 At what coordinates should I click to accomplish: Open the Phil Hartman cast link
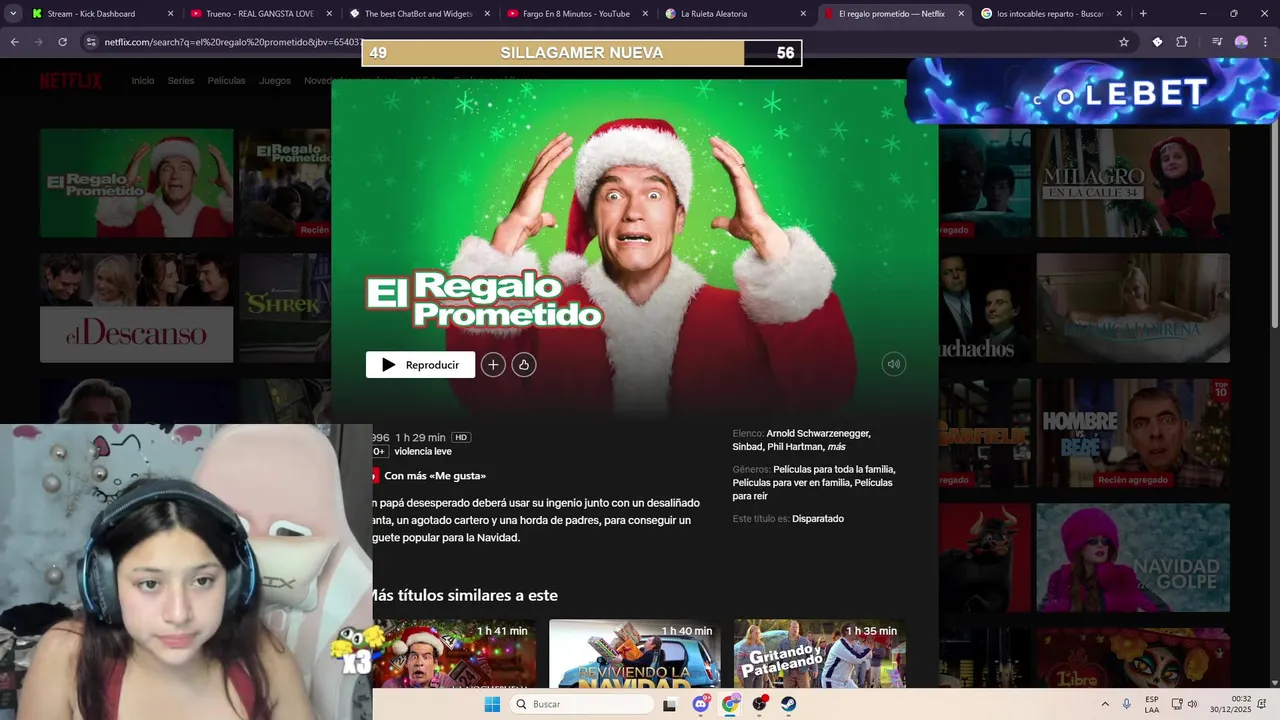(796, 447)
